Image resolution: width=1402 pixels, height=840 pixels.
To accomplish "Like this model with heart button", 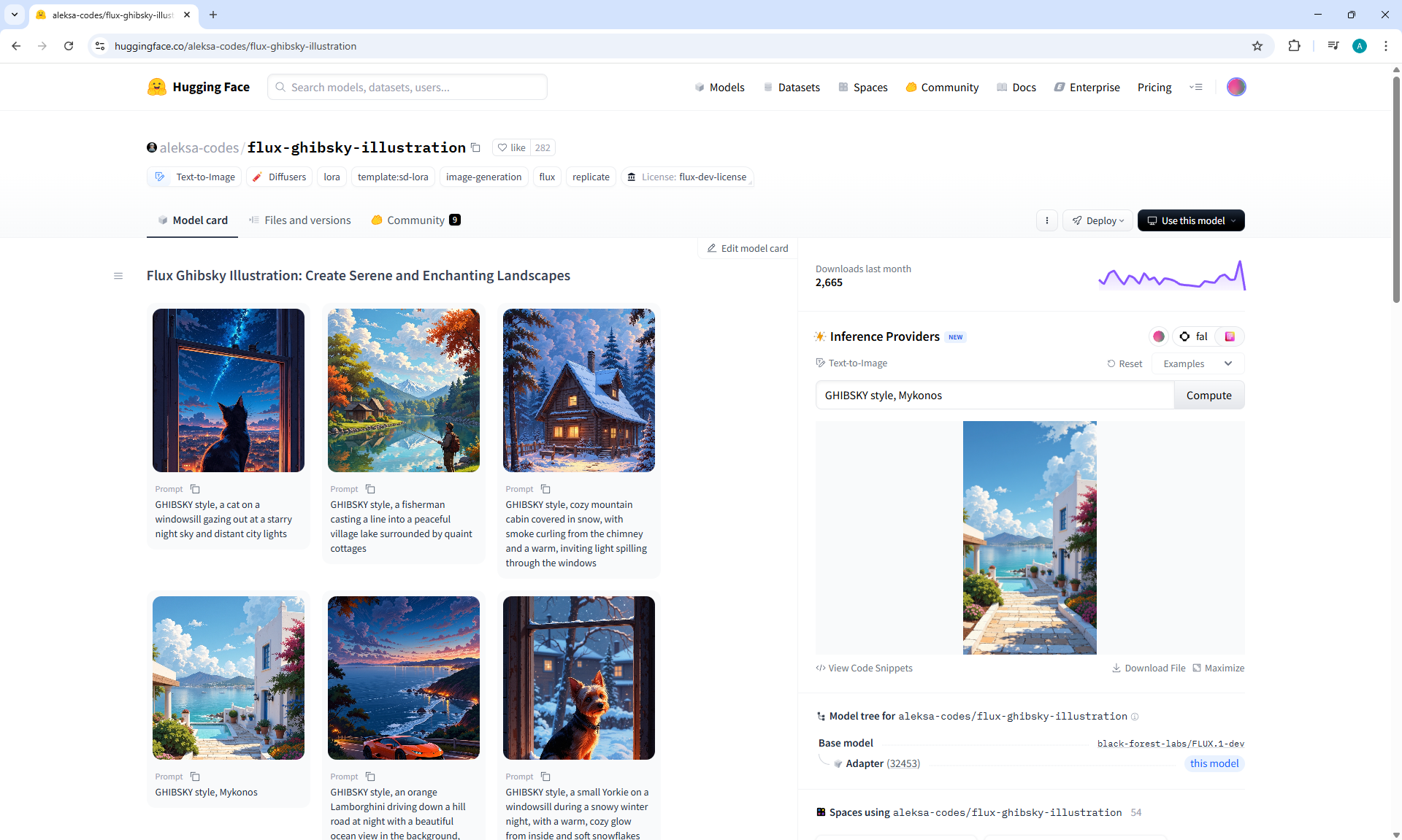I will point(511,147).
